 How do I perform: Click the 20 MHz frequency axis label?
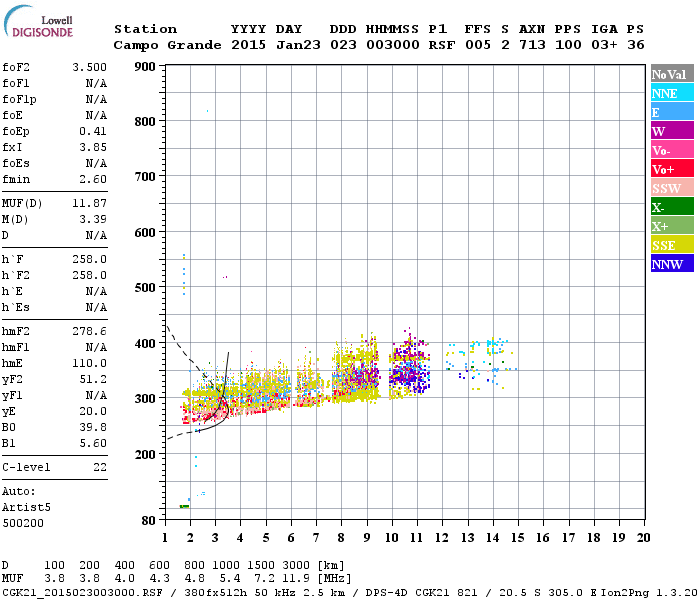[x=643, y=538]
